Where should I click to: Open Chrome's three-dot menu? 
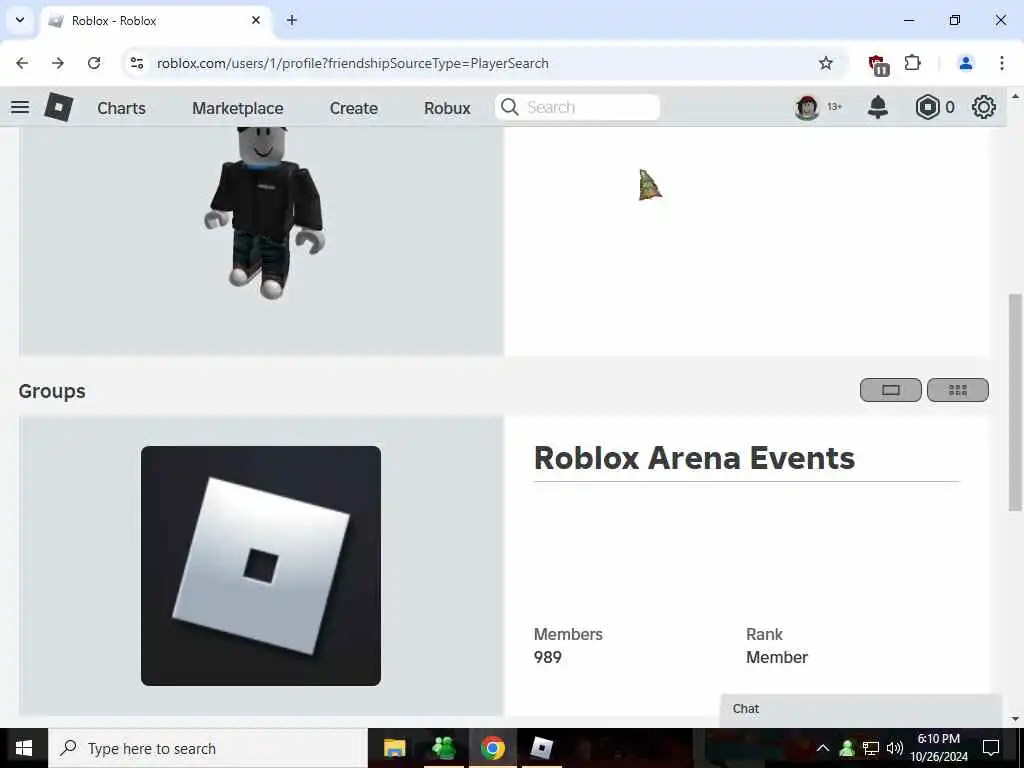click(x=1002, y=63)
